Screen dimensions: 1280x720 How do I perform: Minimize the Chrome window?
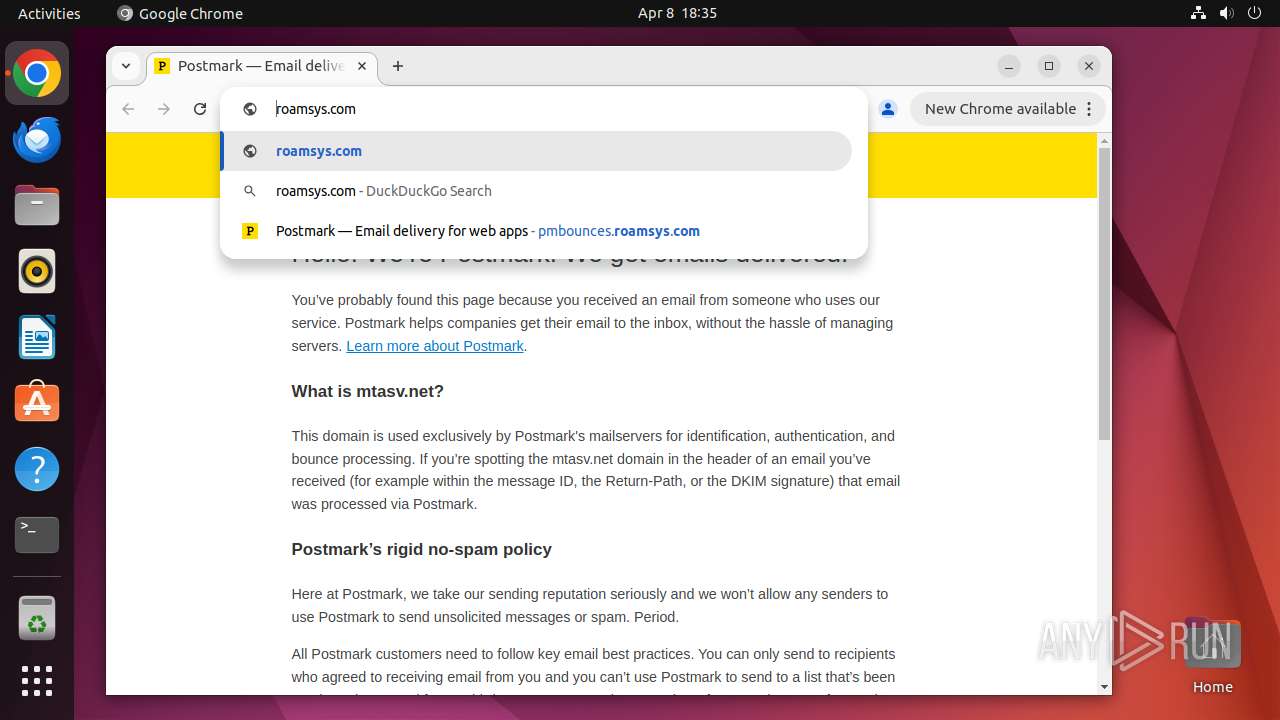click(1009, 66)
